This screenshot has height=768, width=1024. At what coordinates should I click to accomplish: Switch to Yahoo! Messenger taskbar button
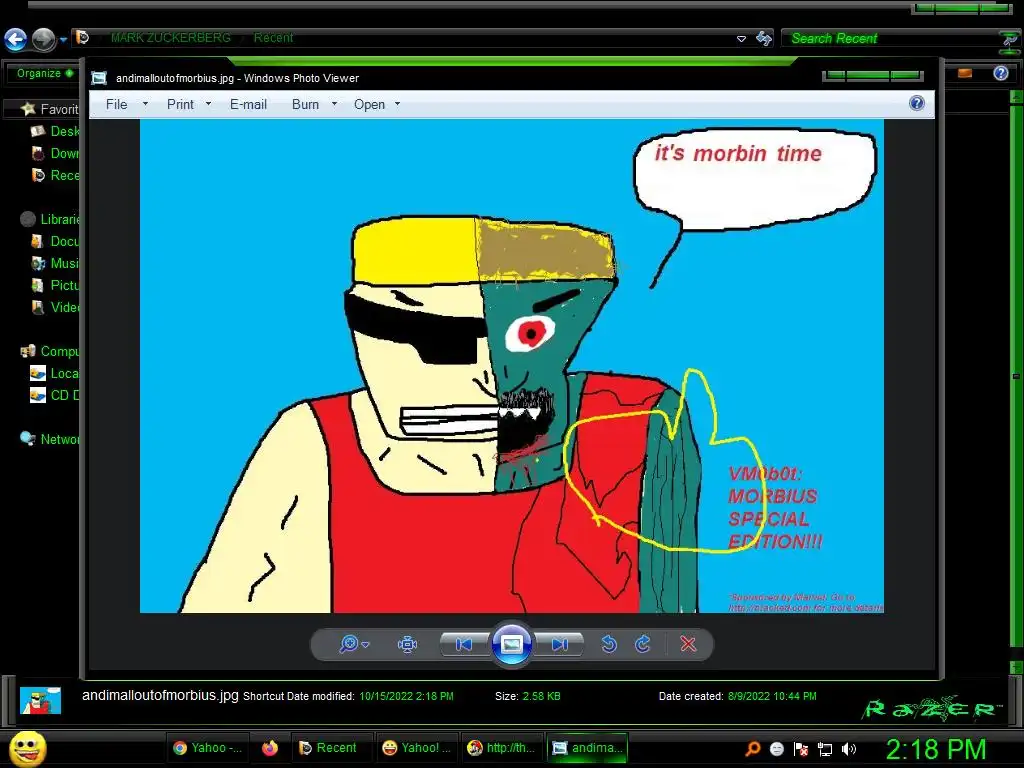point(417,748)
